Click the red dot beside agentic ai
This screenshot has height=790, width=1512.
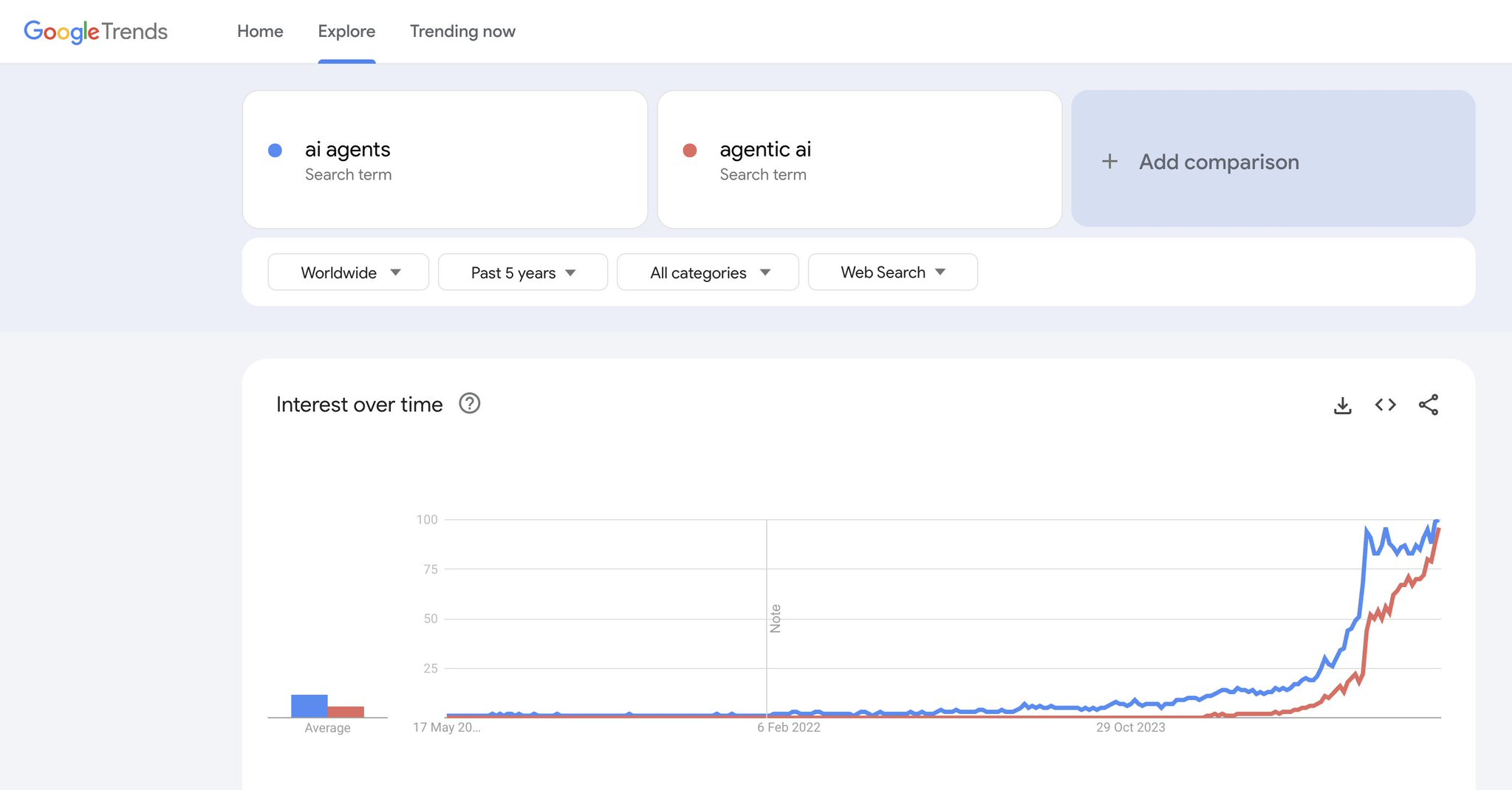pyautogui.click(x=690, y=151)
